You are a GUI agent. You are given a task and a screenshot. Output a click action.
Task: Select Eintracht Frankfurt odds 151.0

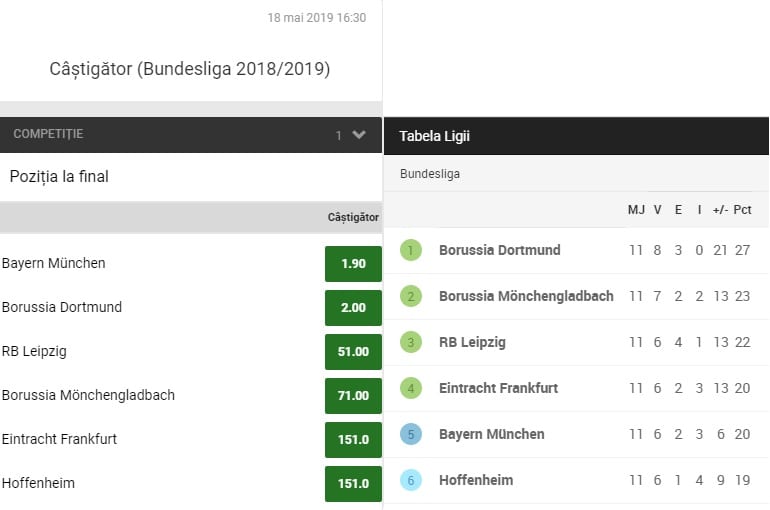tap(353, 440)
